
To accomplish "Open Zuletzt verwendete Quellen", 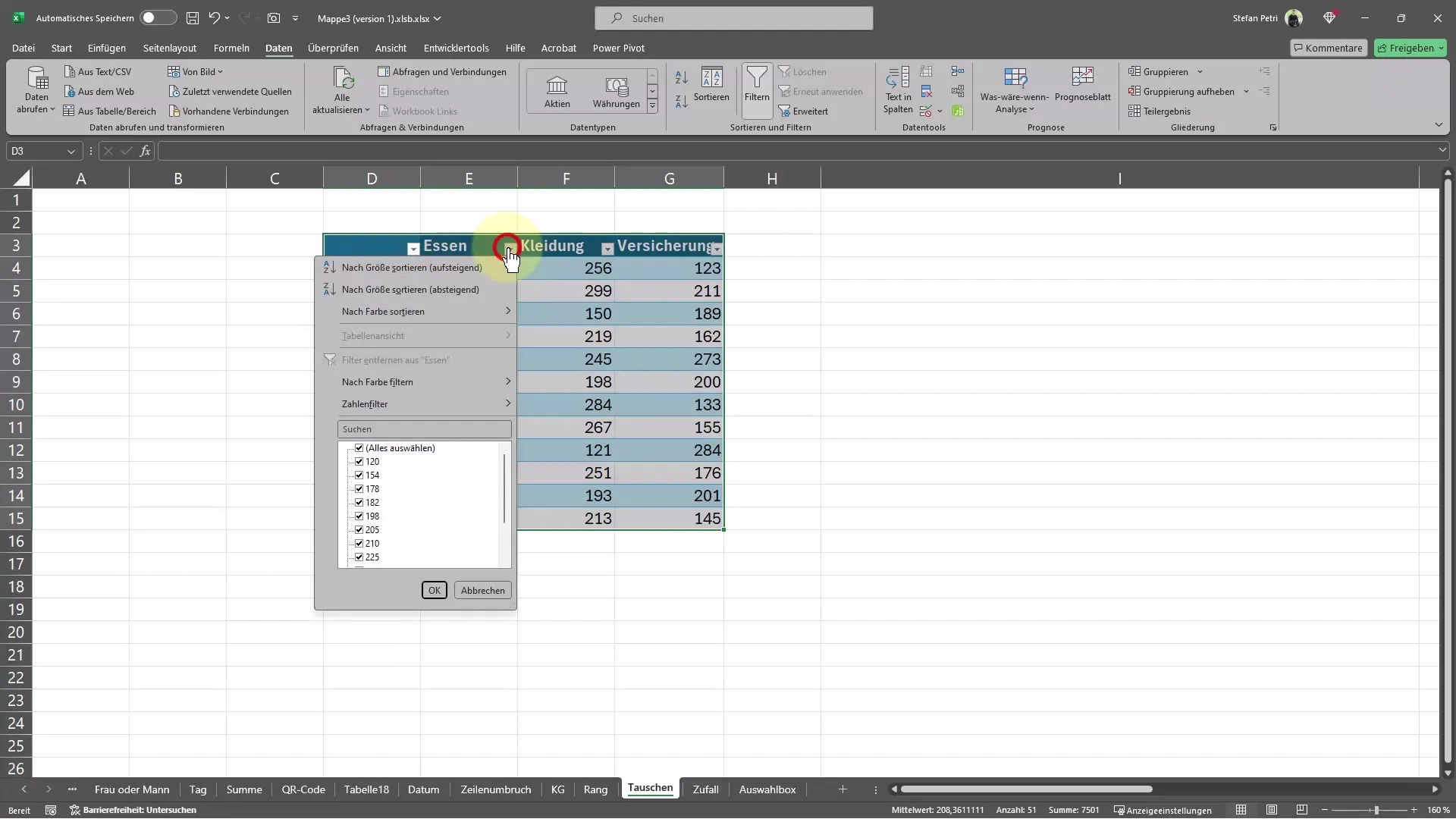I will (x=231, y=91).
